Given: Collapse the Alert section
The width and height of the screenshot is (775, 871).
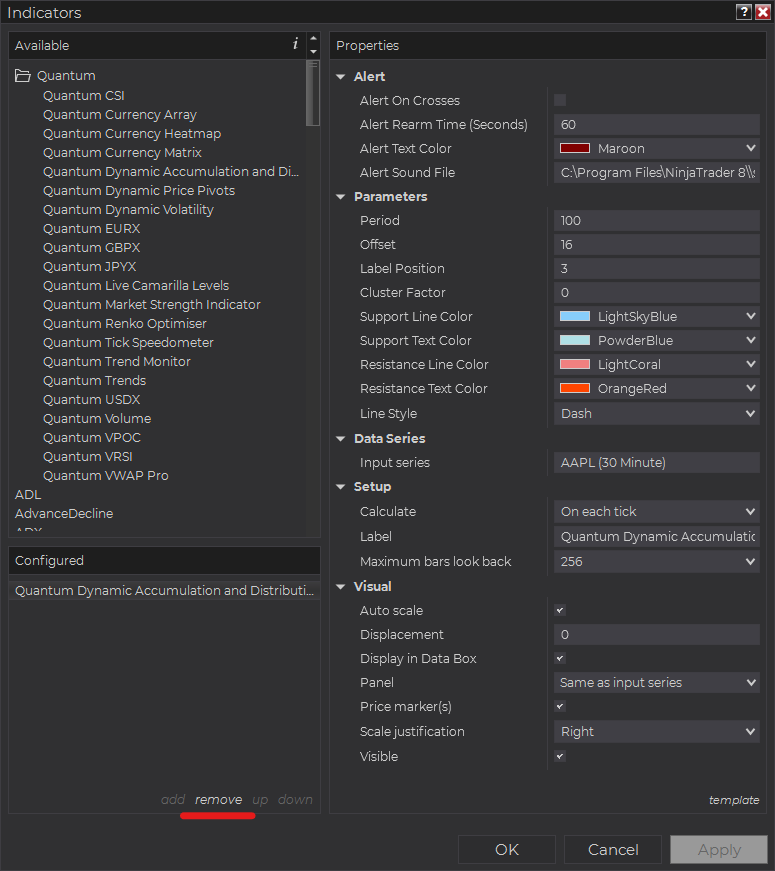Looking at the screenshot, I should coord(341,77).
